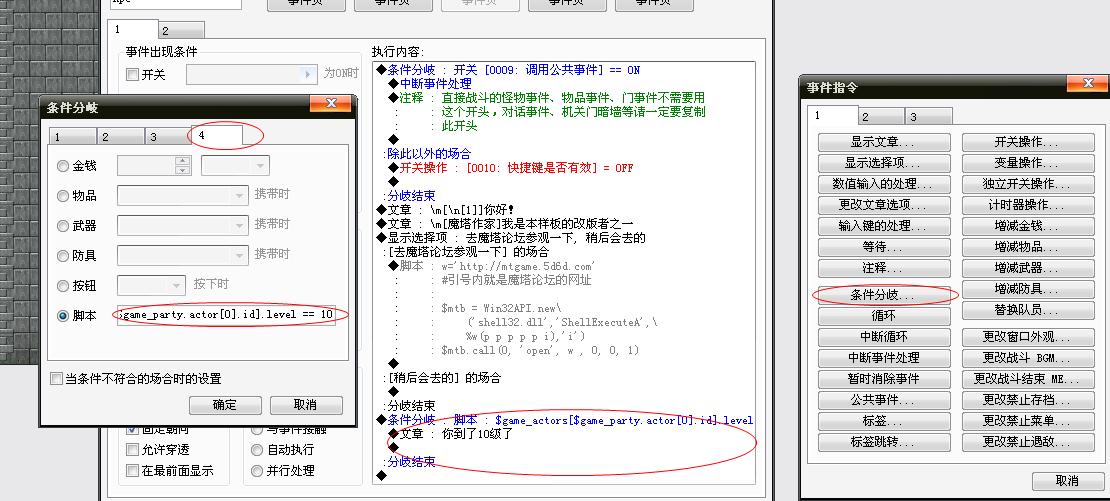Select the 金钱 radio option

pyautogui.click(x=63, y=166)
